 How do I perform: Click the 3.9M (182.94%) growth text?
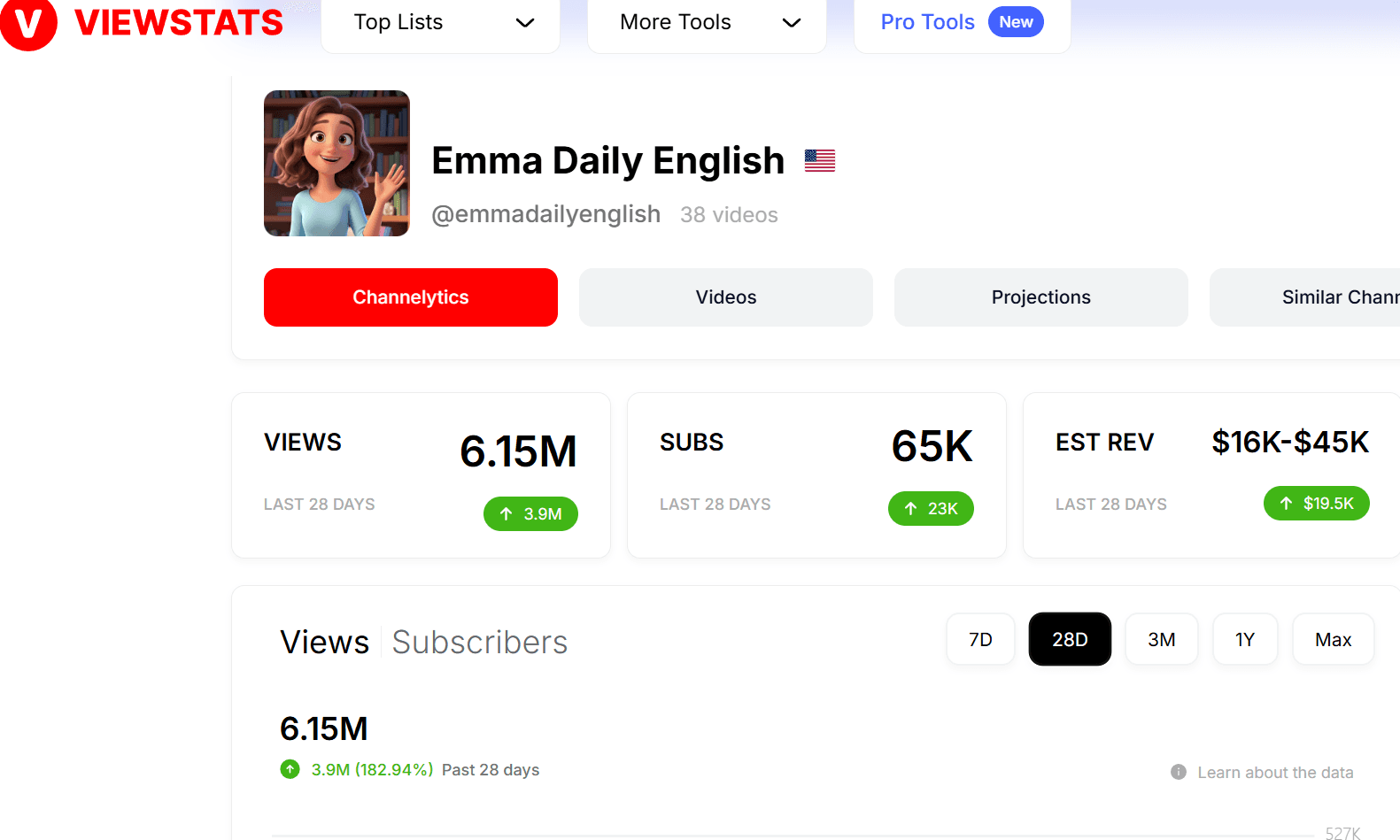click(x=372, y=770)
